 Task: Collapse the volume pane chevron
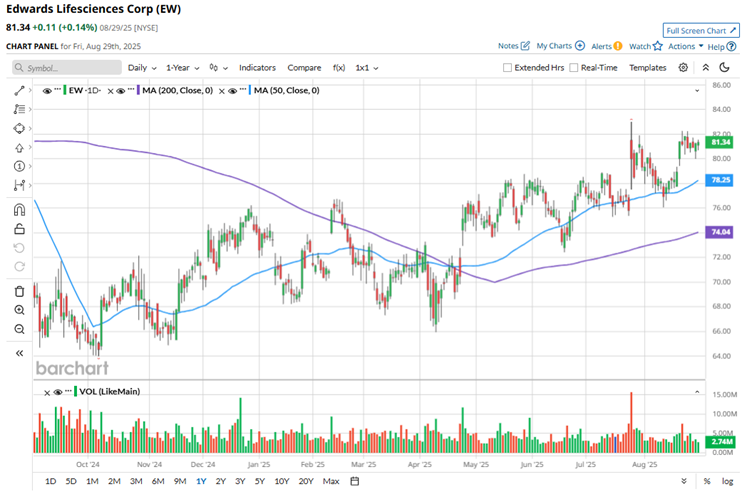coord(697,392)
